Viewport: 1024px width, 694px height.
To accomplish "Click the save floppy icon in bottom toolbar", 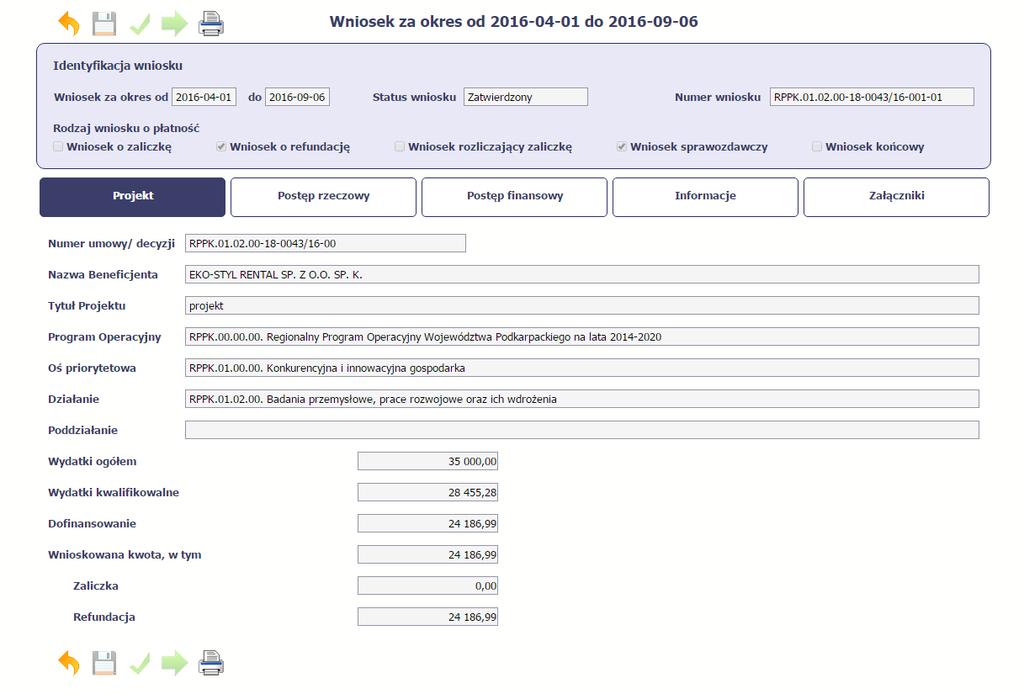I will (x=104, y=663).
